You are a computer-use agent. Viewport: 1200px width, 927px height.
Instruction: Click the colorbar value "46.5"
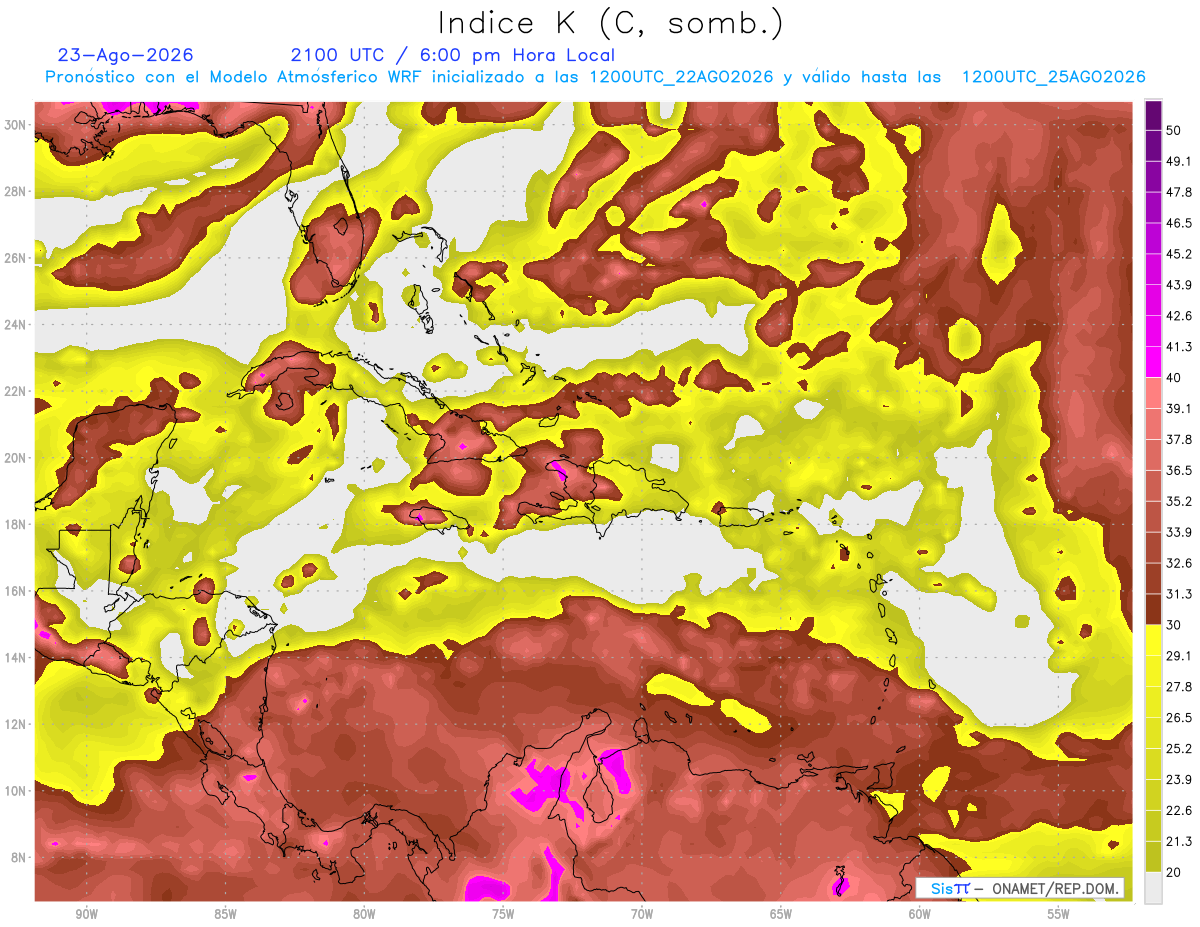[x=1178, y=223]
